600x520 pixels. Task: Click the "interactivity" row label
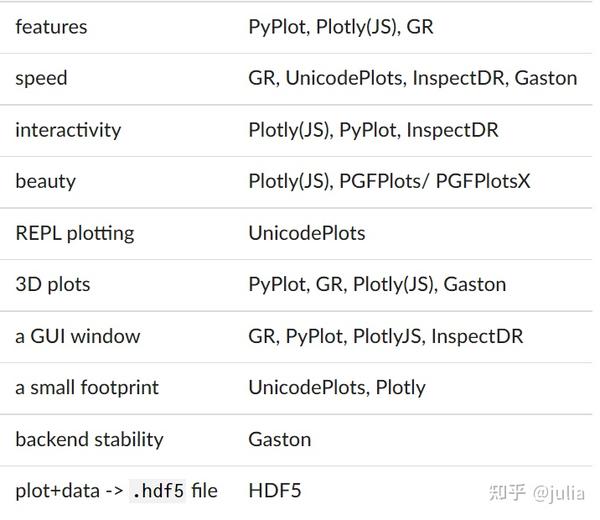coord(68,130)
